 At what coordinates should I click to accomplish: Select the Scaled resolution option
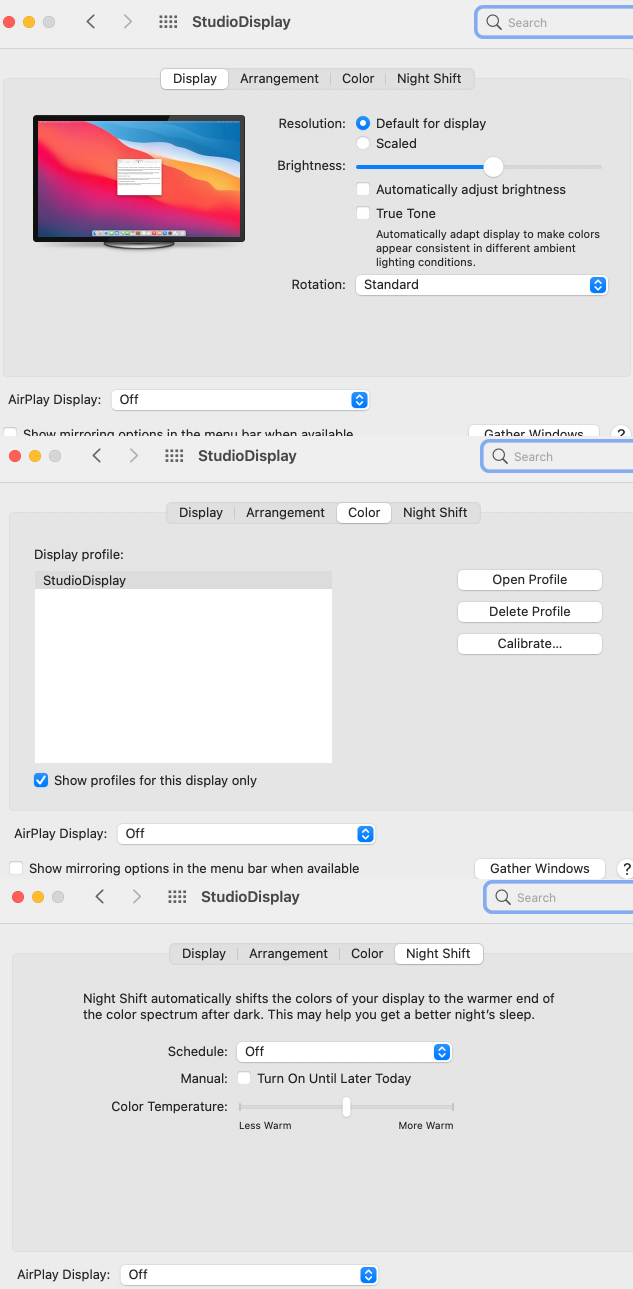pyautogui.click(x=363, y=143)
